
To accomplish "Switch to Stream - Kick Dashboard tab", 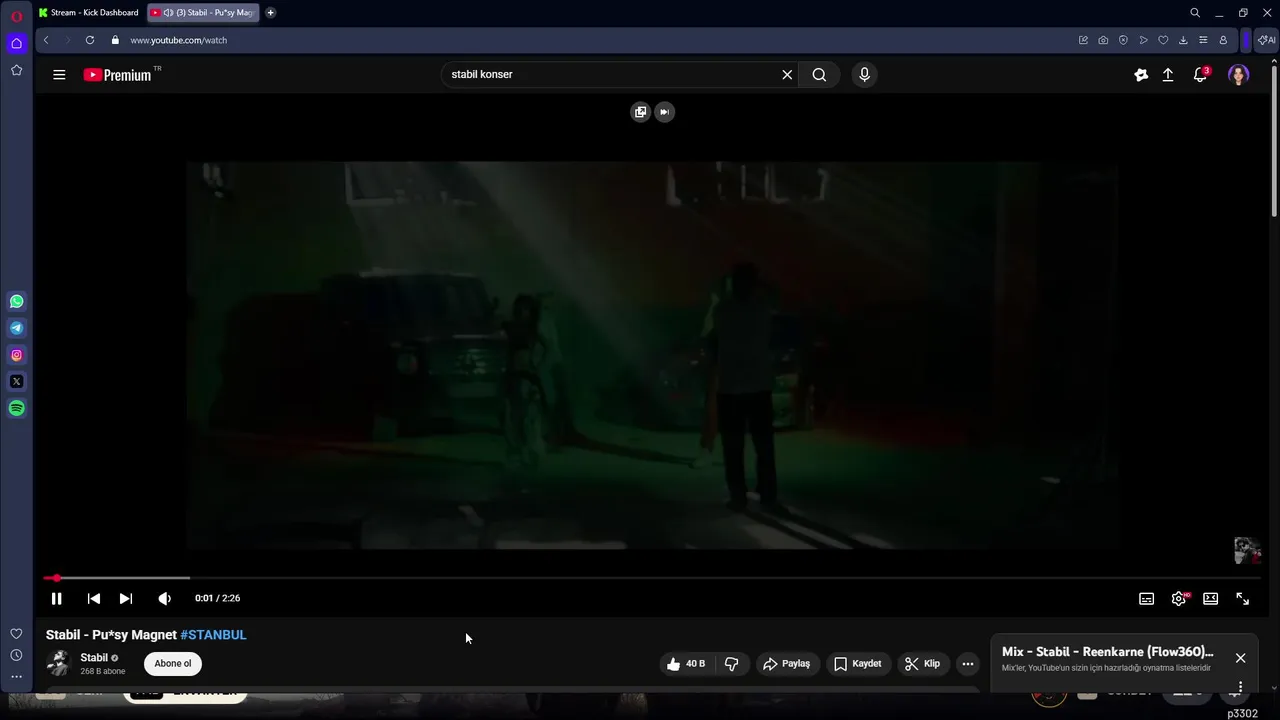I will pos(89,13).
